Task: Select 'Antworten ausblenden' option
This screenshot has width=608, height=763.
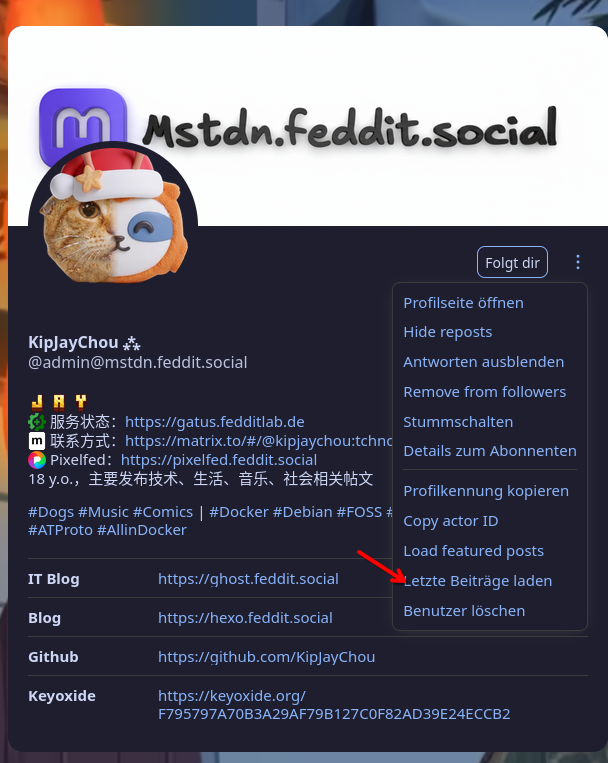Action: coord(483,362)
